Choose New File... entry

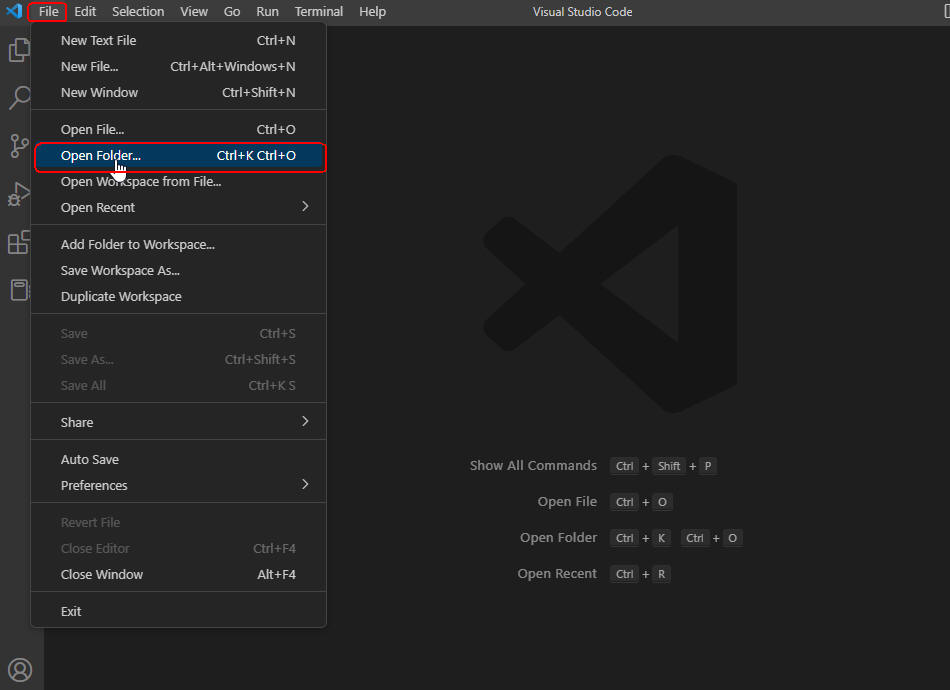click(179, 67)
